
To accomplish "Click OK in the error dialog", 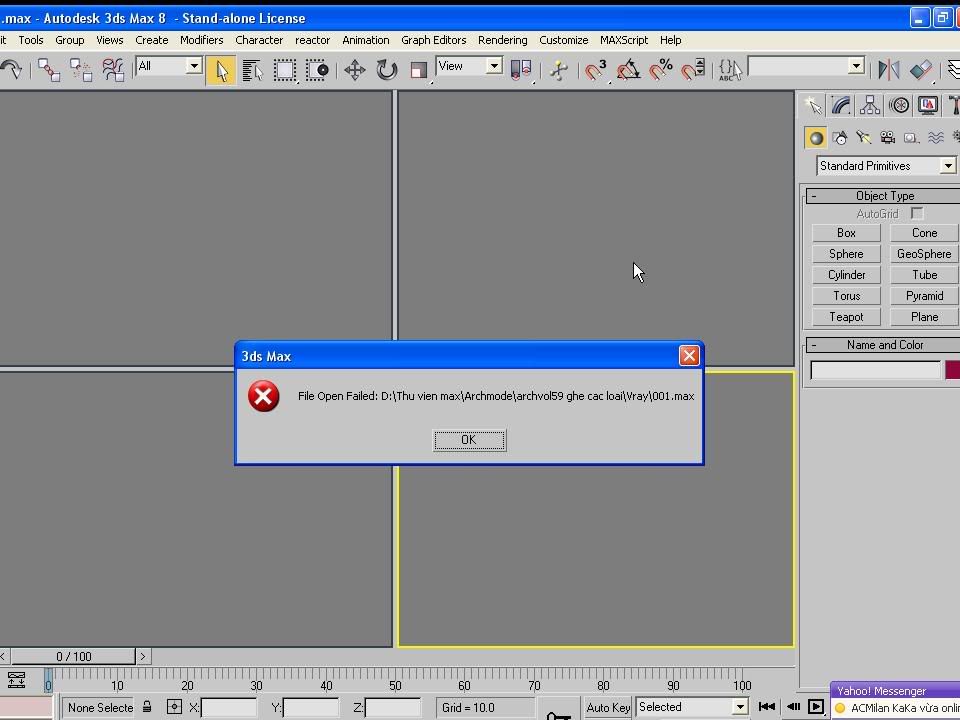I will (470, 440).
